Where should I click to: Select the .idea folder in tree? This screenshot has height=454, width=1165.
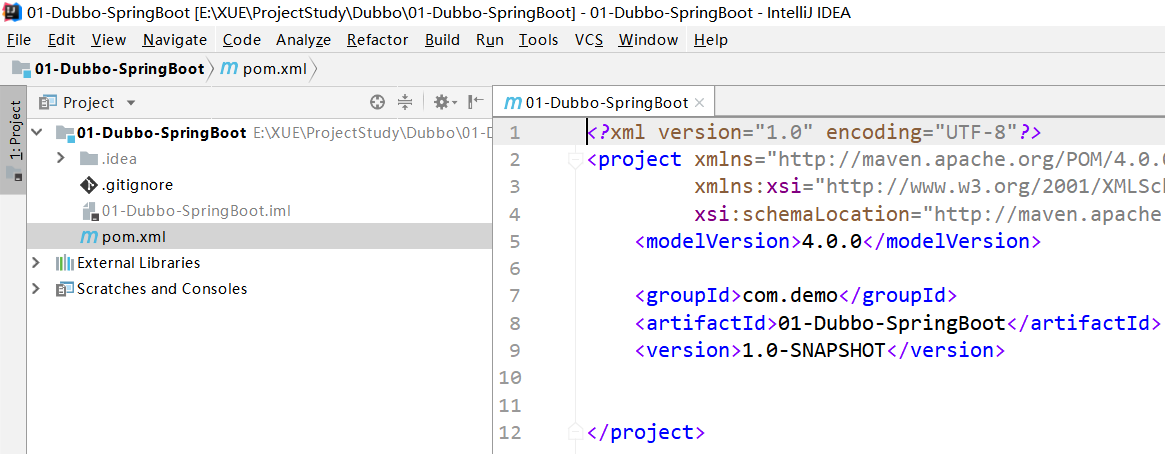coord(119,158)
